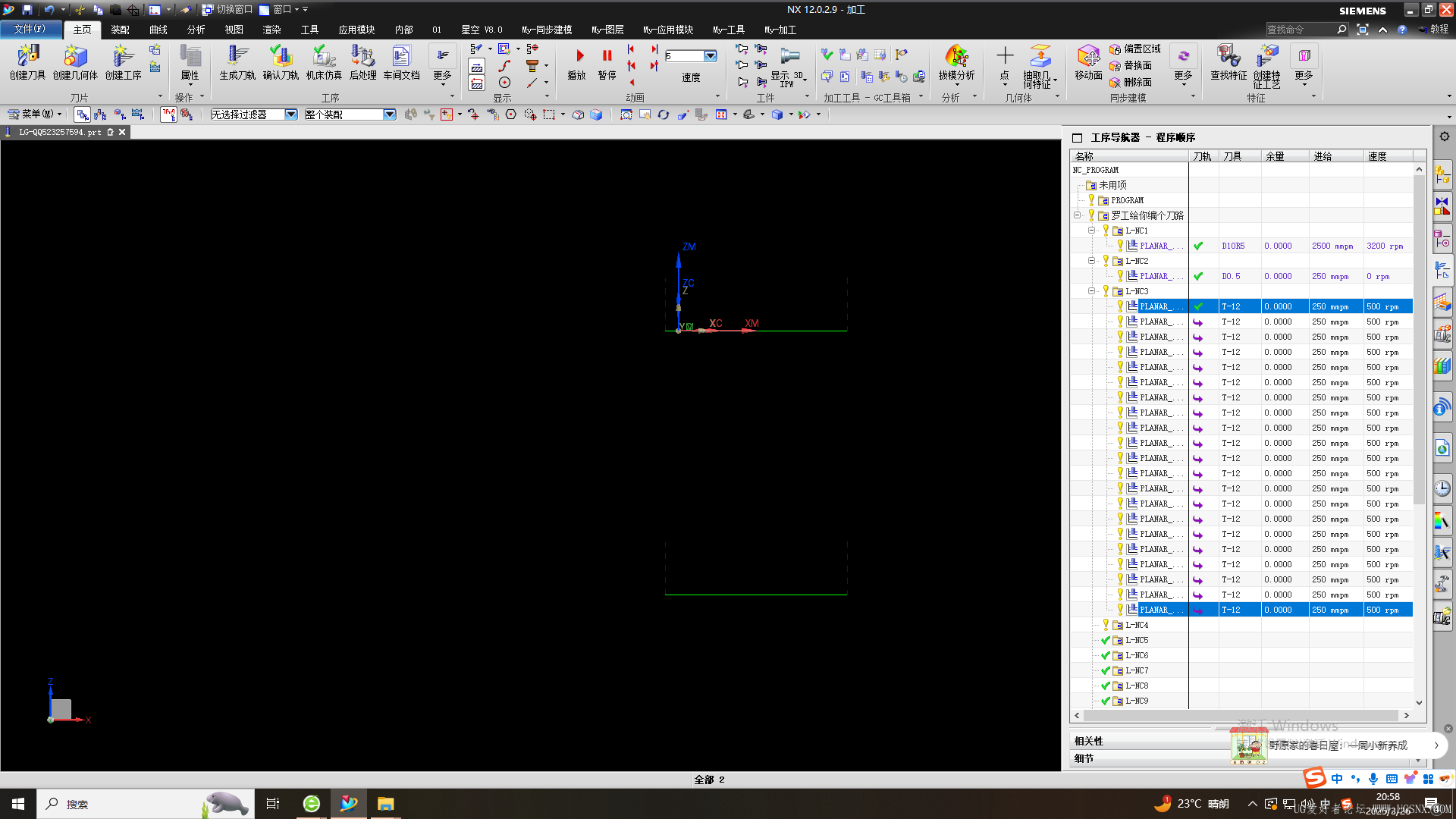This screenshot has width=1456, height=819.
Task: Click the 进给 column header
Action: (1336, 156)
